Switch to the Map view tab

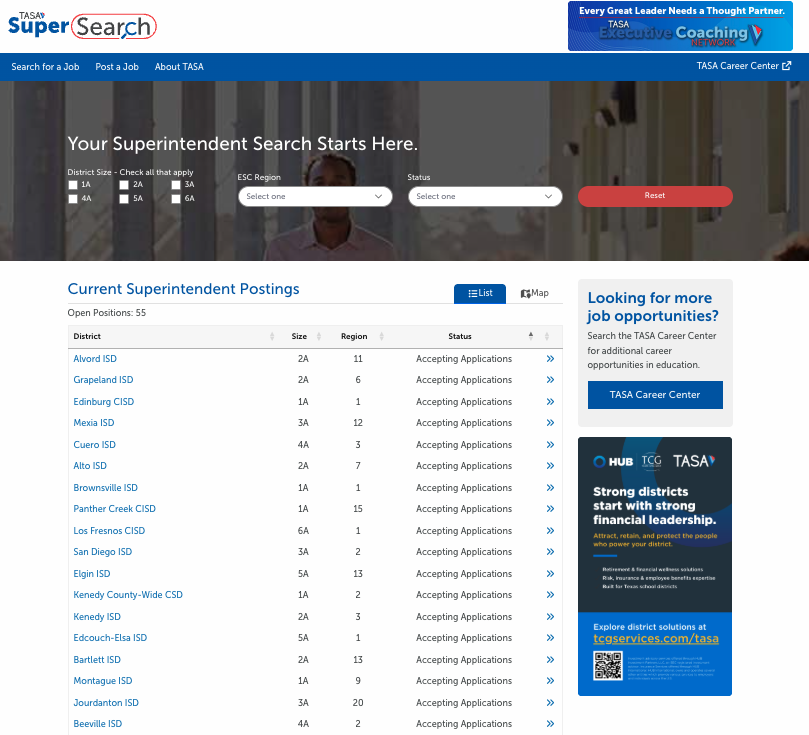point(535,293)
